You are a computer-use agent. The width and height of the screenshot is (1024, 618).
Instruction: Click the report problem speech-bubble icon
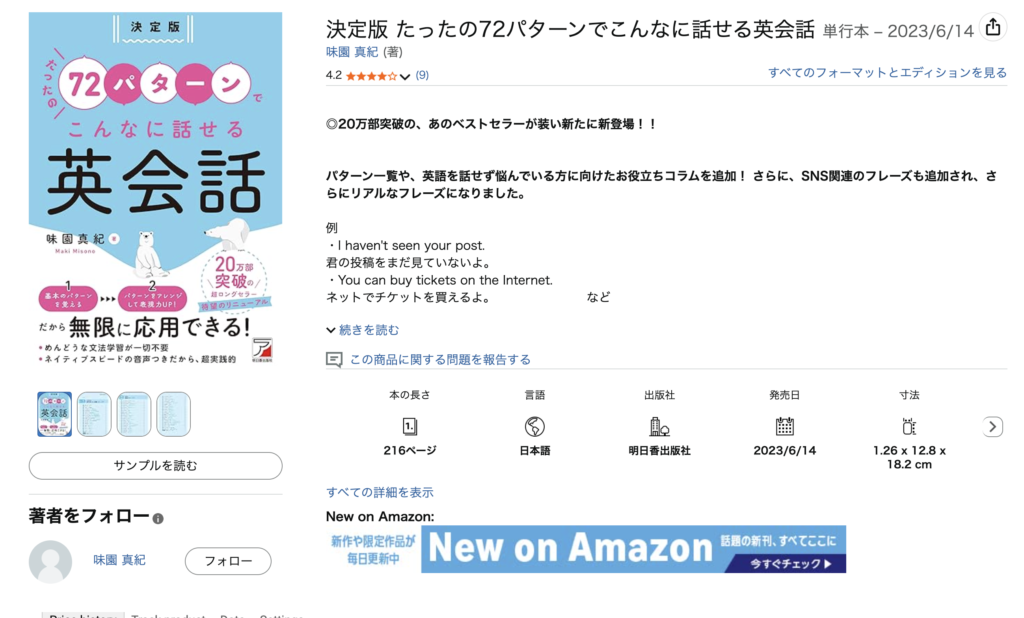[x=334, y=360]
